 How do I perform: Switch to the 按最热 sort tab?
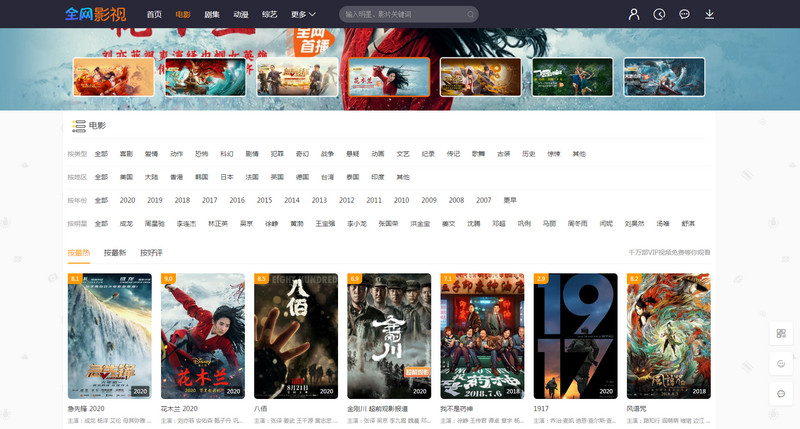[79, 253]
